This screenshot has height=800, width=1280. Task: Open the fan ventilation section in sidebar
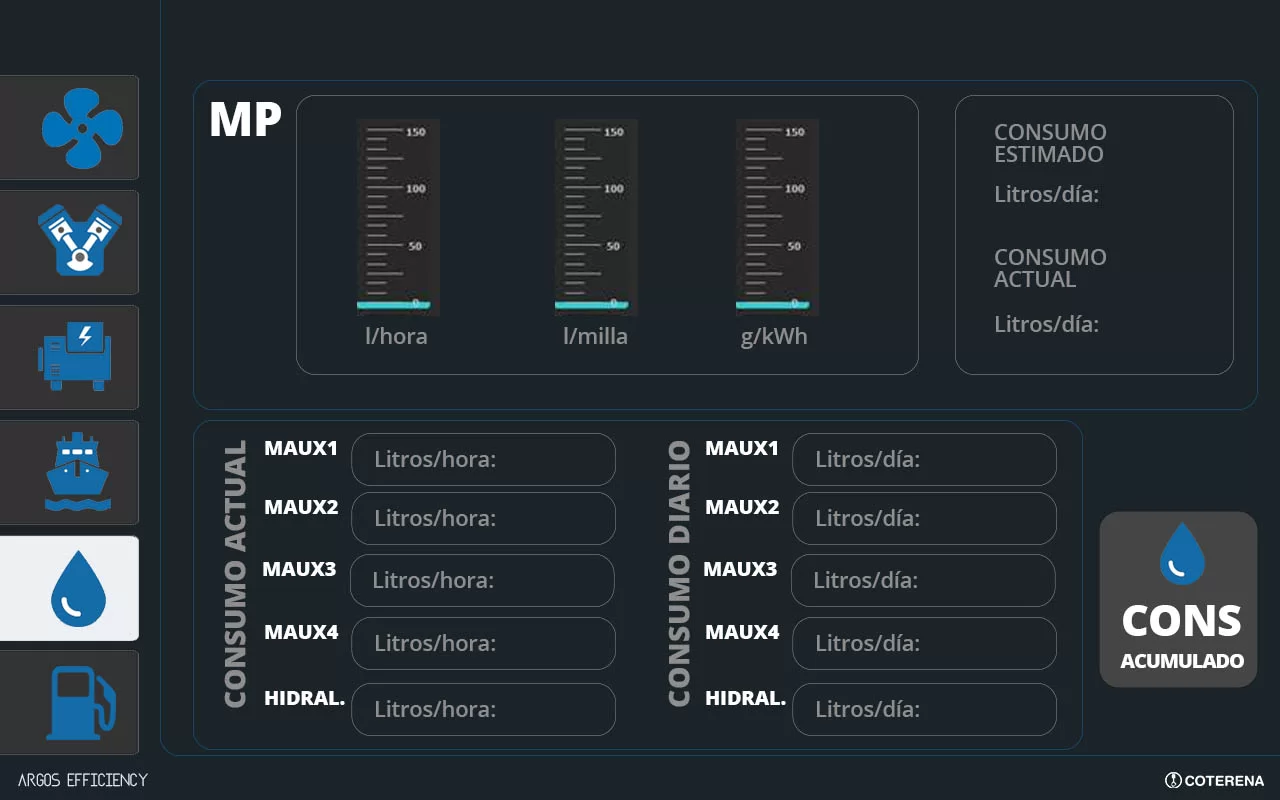[80, 128]
